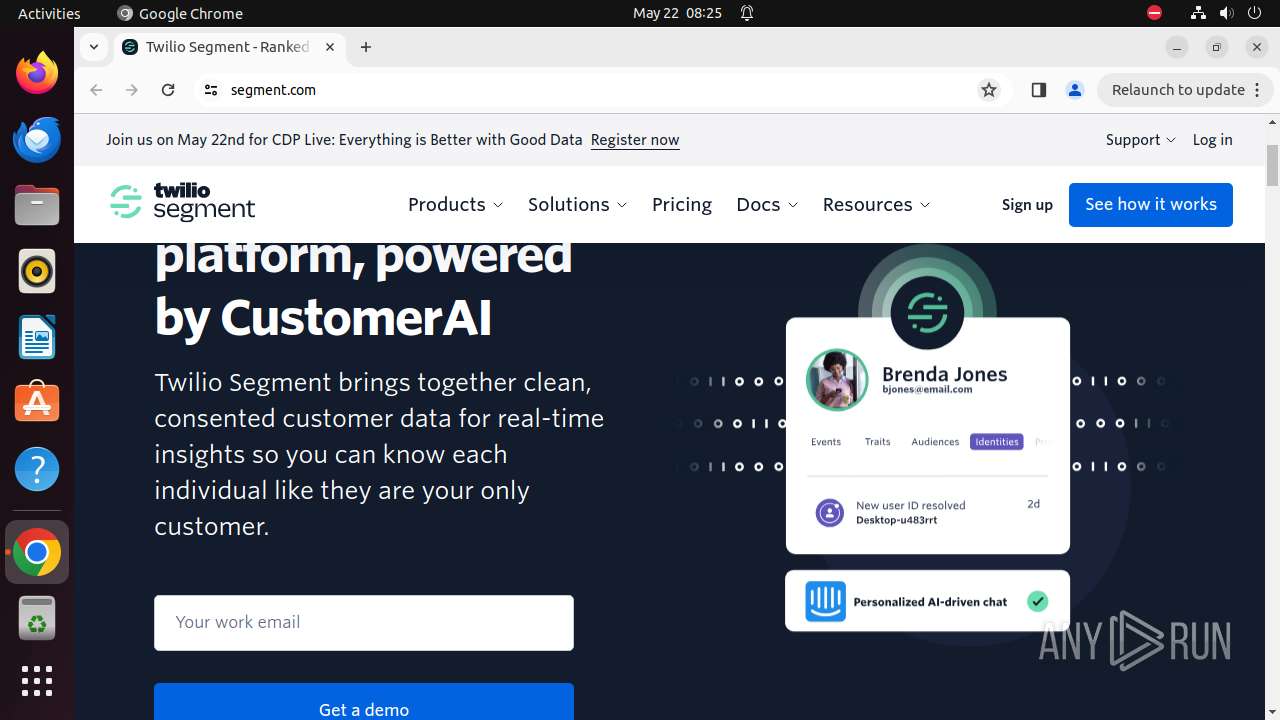Viewport: 1280px width, 720px height.
Task: Open the Files manager dock icon
Action: pos(37,205)
